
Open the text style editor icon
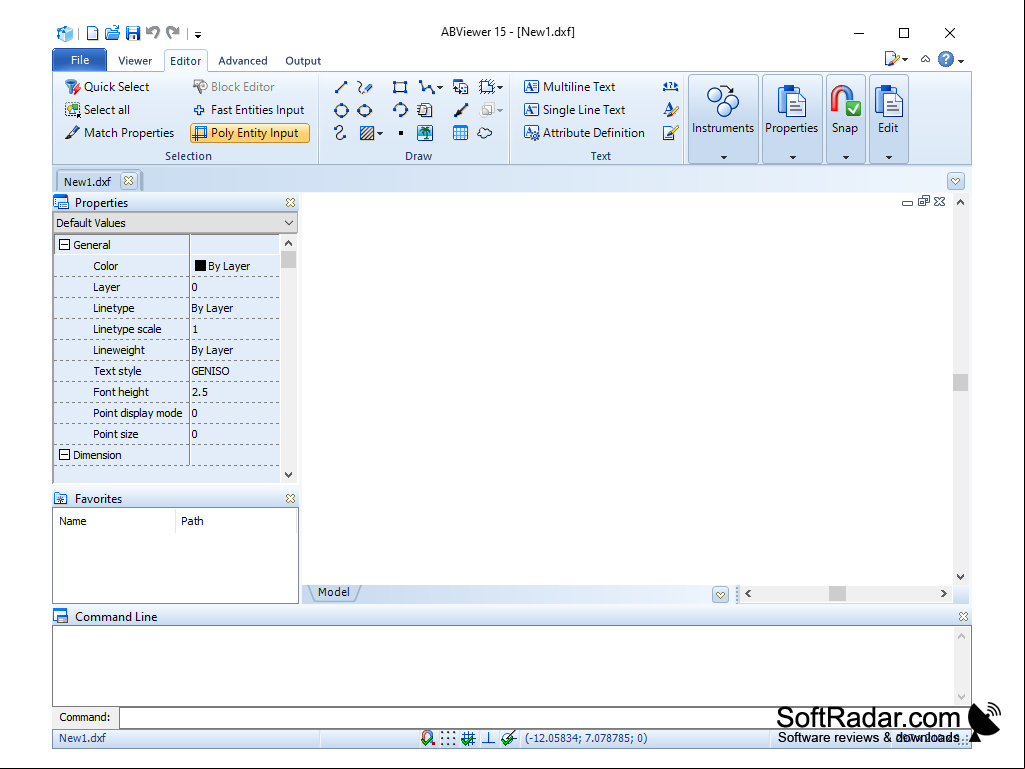(x=670, y=110)
